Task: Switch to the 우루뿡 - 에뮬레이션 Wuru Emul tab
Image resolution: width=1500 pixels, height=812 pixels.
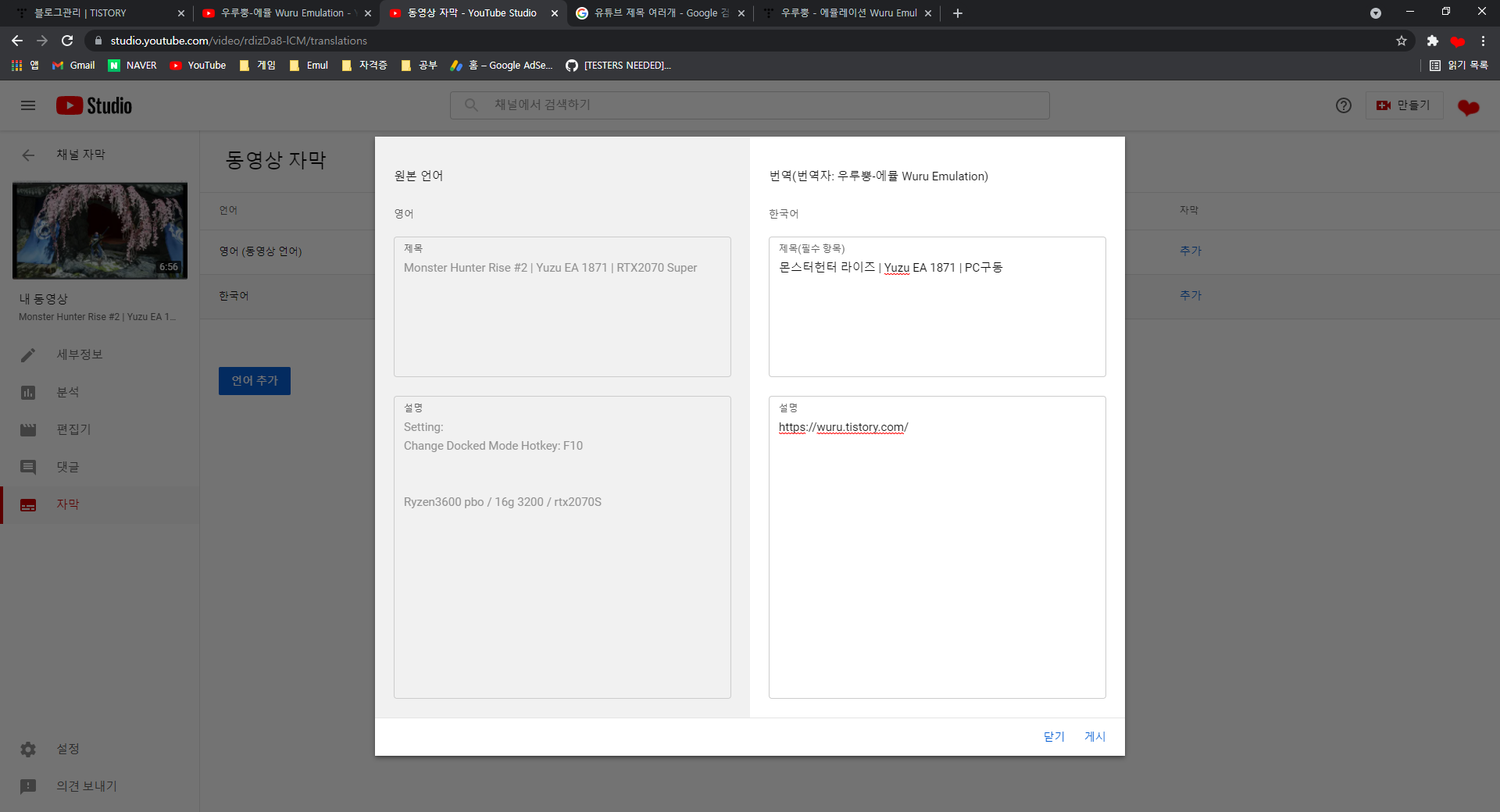Action: [847, 13]
